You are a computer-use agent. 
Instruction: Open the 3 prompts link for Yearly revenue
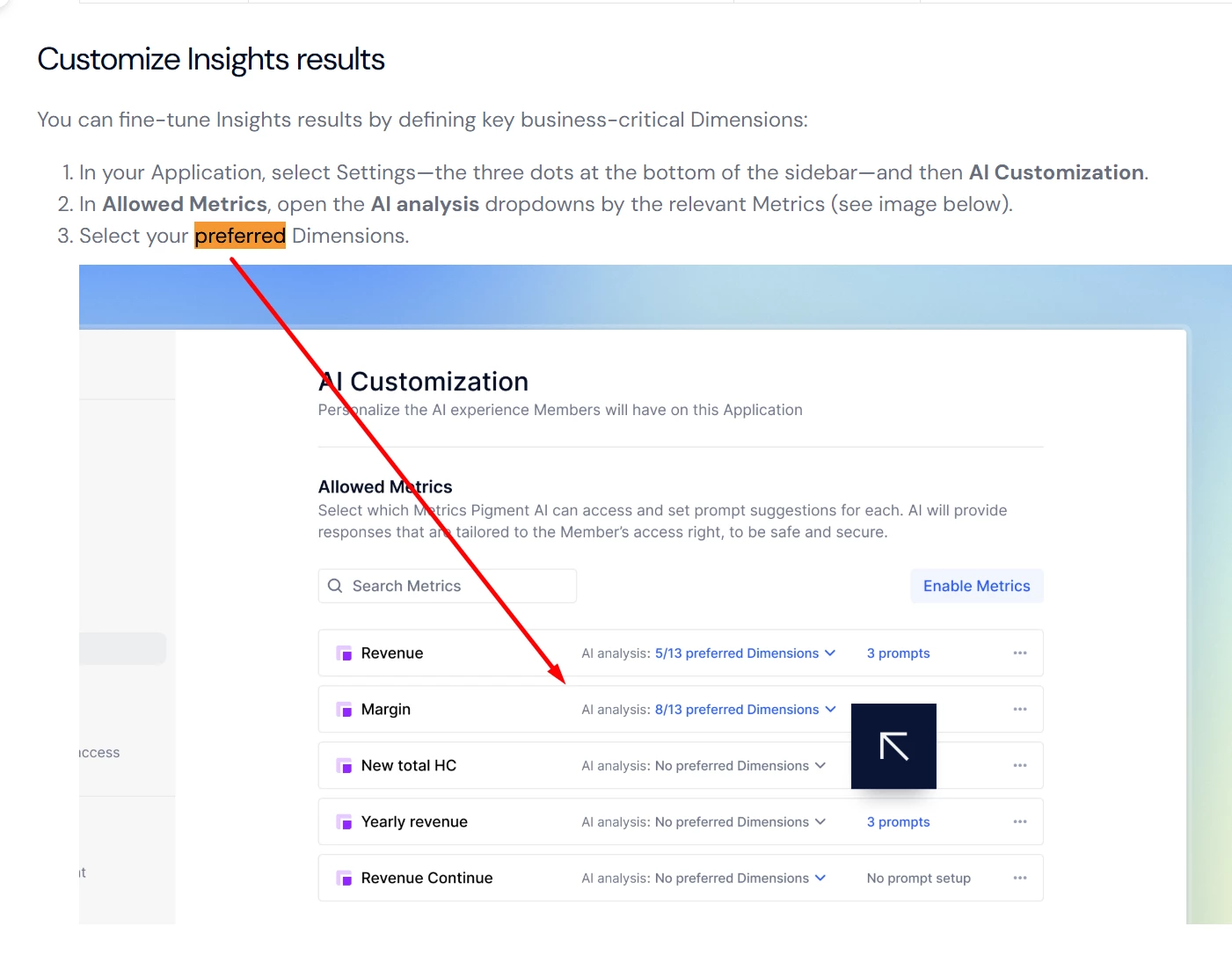coord(898,822)
